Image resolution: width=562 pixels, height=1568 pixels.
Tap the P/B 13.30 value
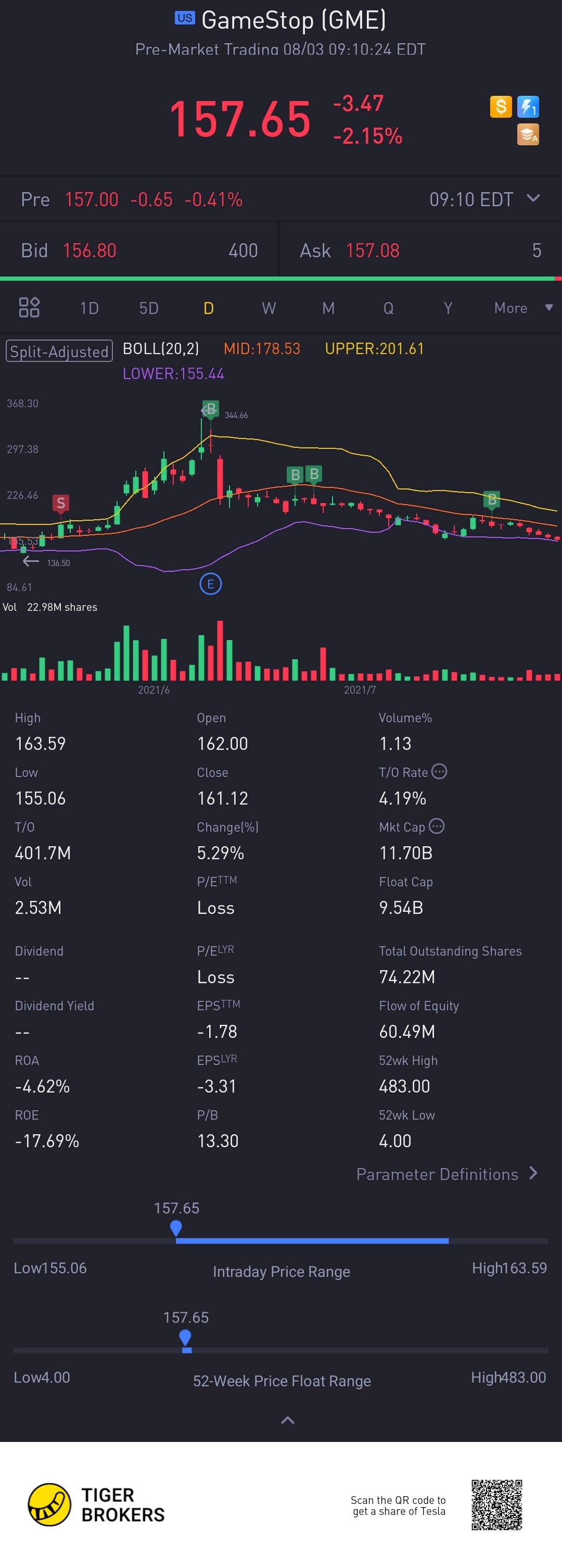click(x=218, y=1141)
